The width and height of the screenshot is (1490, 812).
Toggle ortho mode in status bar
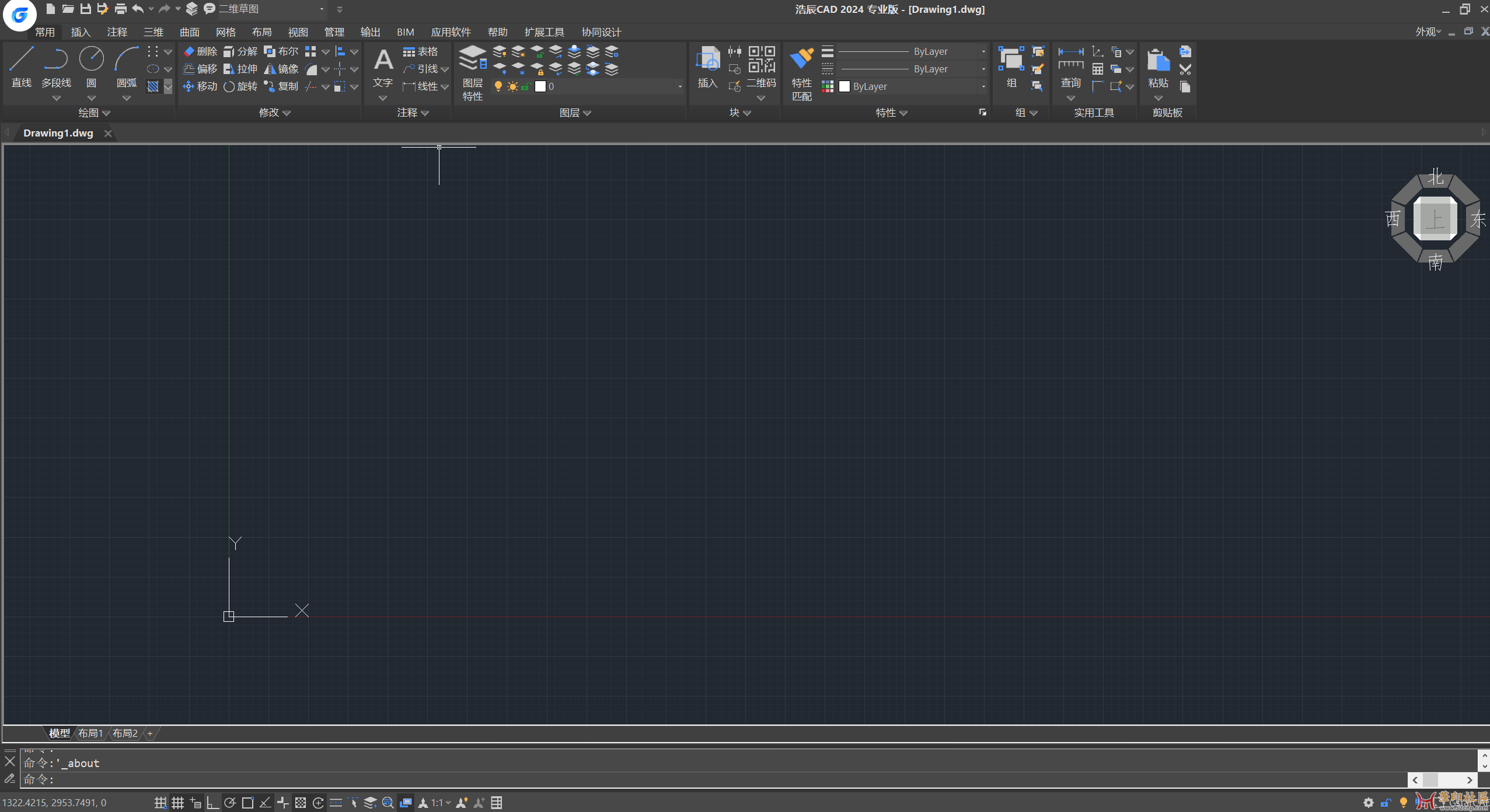coord(213,803)
